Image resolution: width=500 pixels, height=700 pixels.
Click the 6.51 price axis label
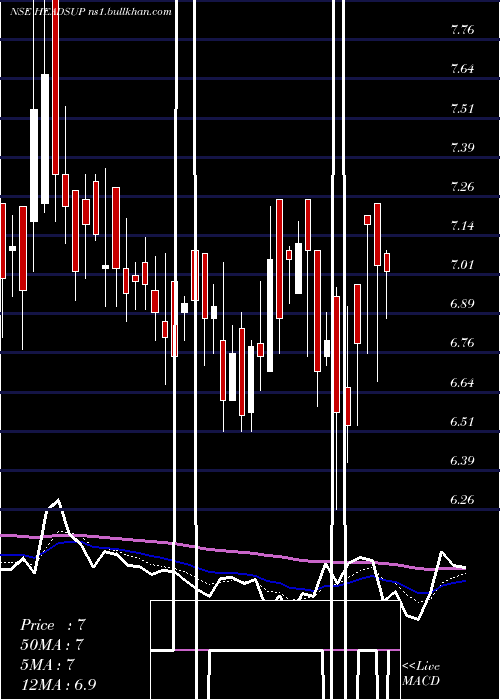point(462,421)
